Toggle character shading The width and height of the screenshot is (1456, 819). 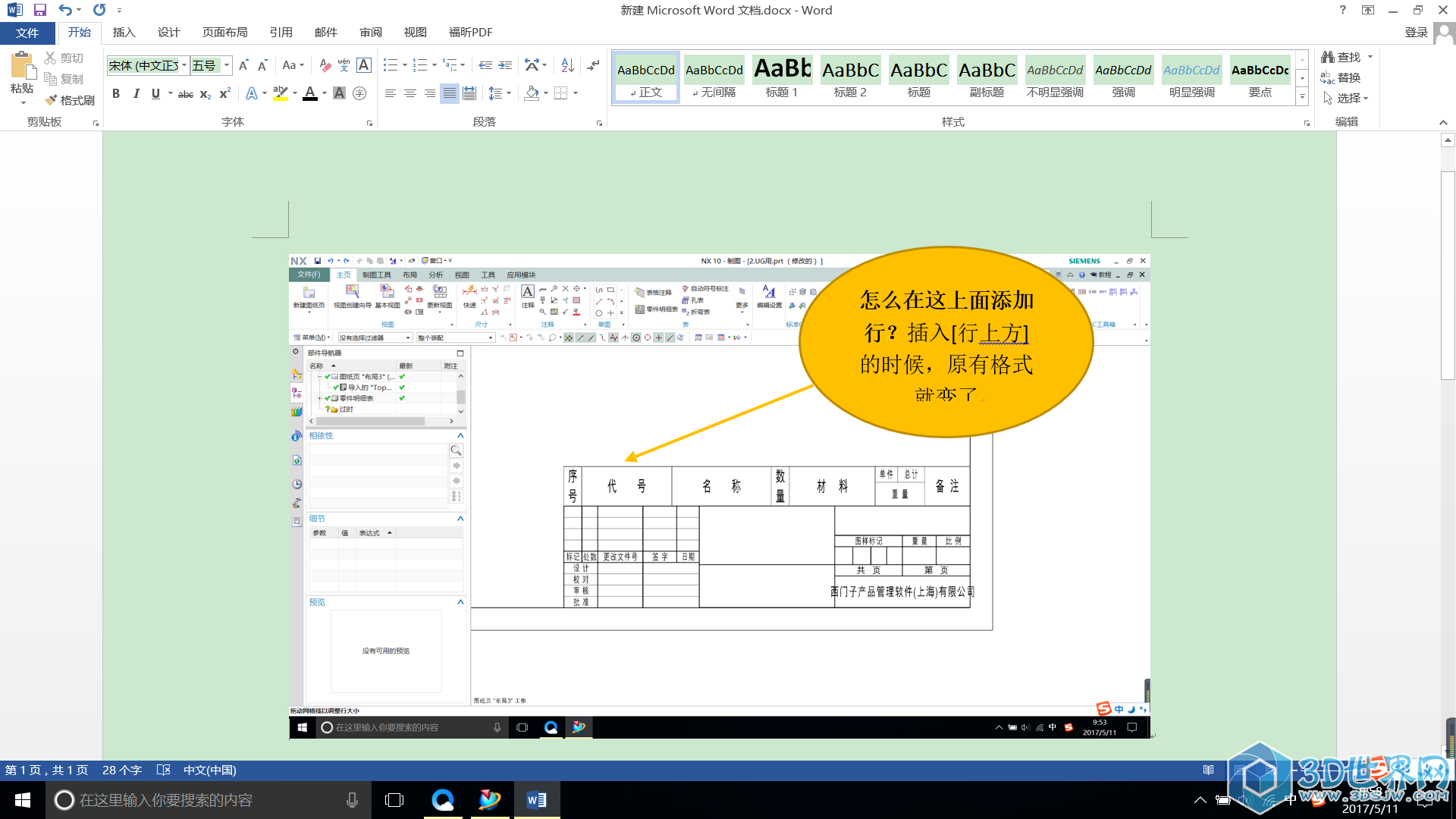pyautogui.click(x=339, y=93)
